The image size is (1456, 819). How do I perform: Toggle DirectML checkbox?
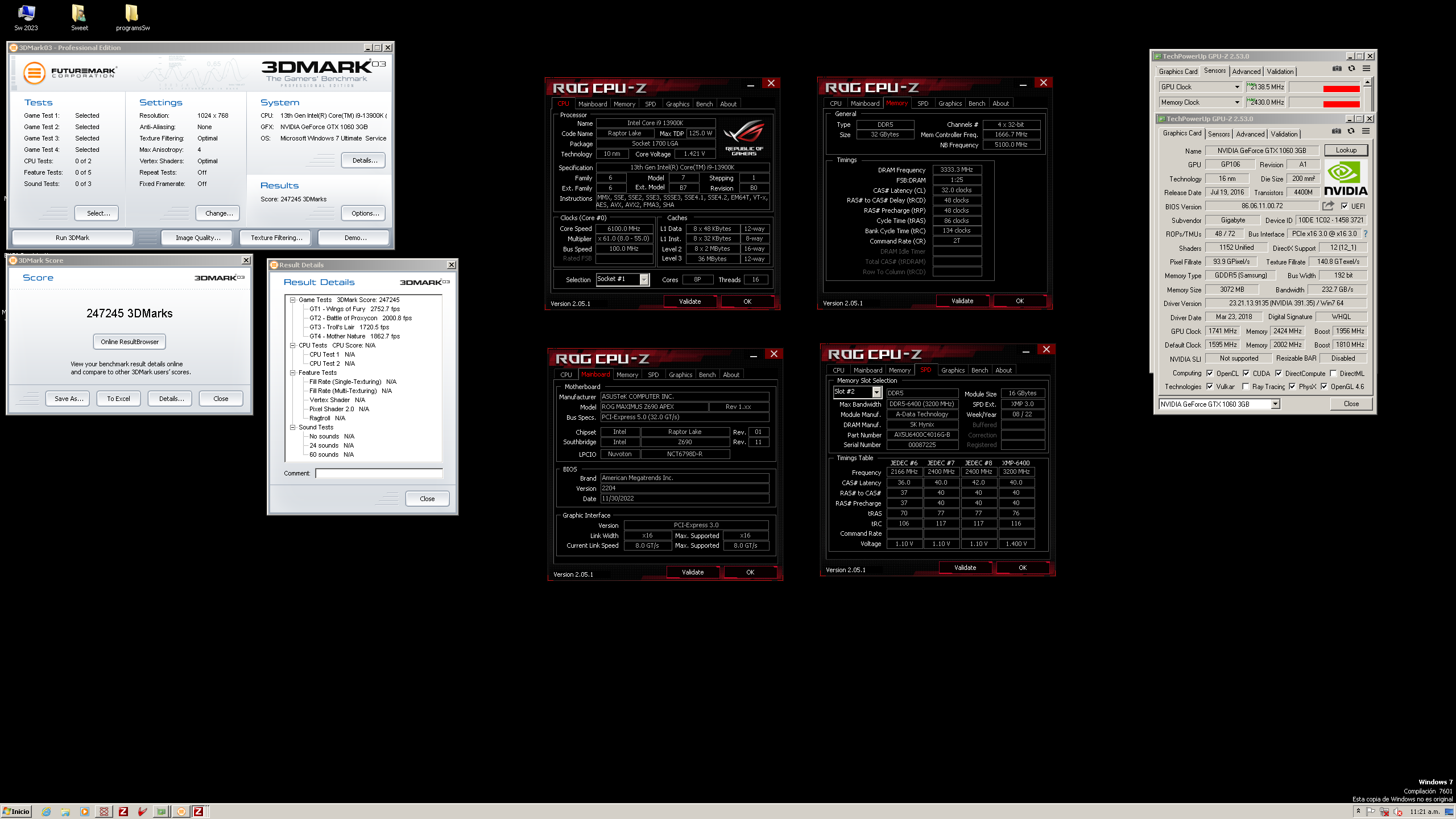[1333, 374]
